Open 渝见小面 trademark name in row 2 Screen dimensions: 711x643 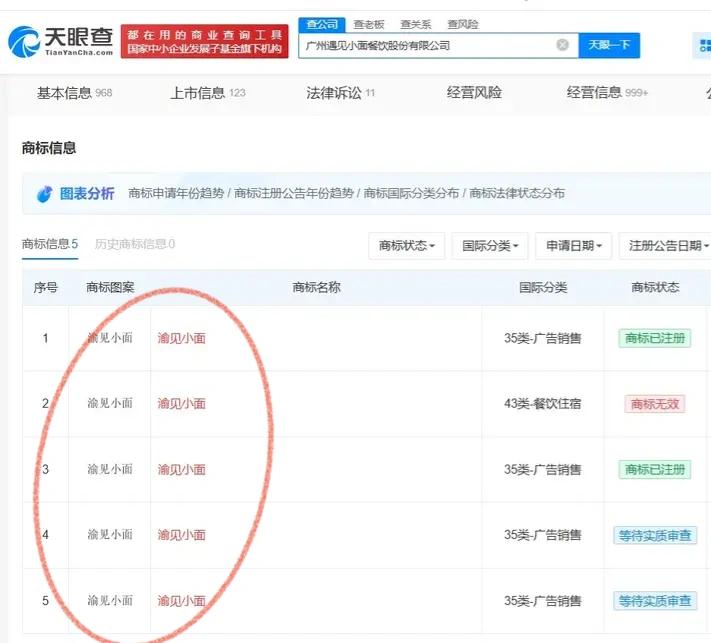pos(181,404)
